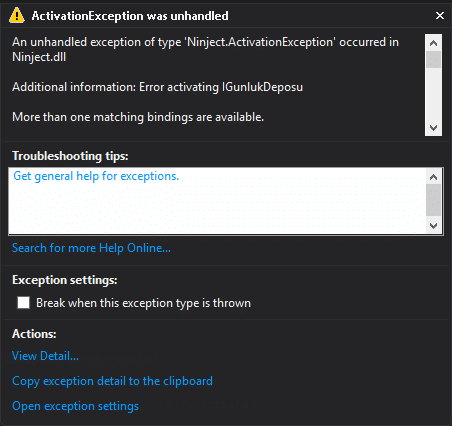Click the 'ActivationException was unhandled' title text

click(130, 16)
